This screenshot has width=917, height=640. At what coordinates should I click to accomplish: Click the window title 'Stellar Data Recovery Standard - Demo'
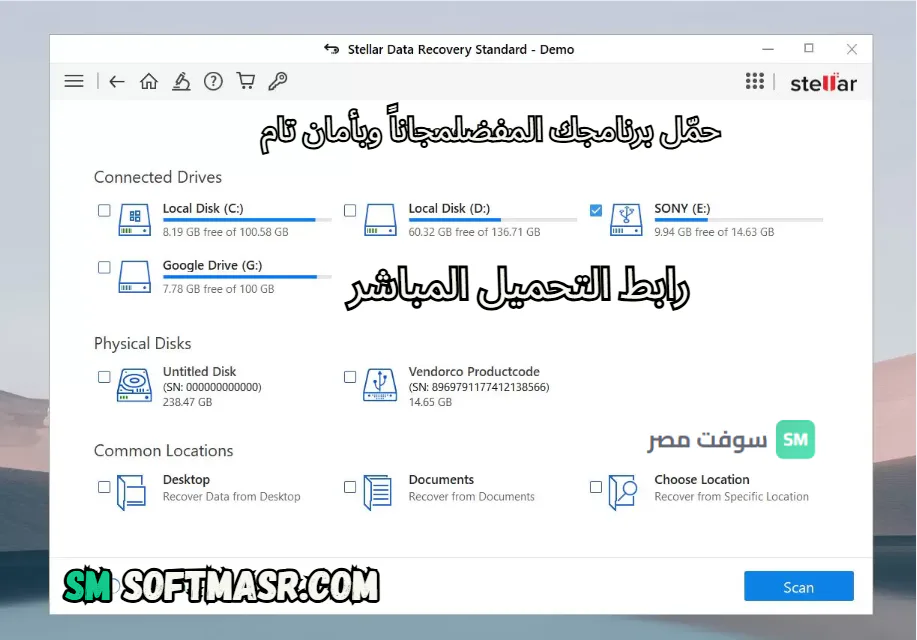tap(461, 50)
